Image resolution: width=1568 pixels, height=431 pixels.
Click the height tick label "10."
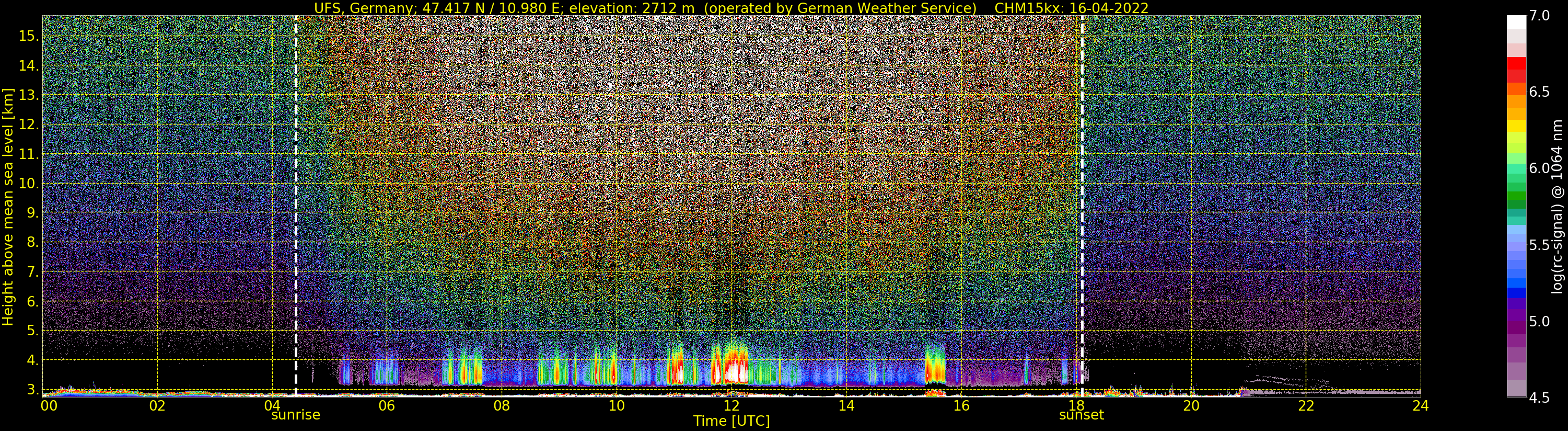pyautogui.click(x=29, y=184)
